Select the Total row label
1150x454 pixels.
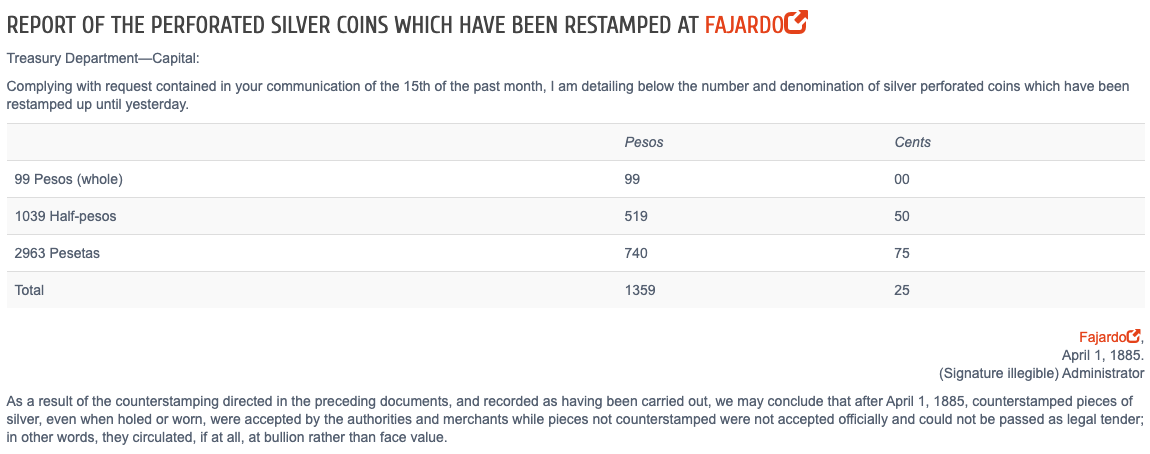pyautogui.click(x=29, y=290)
